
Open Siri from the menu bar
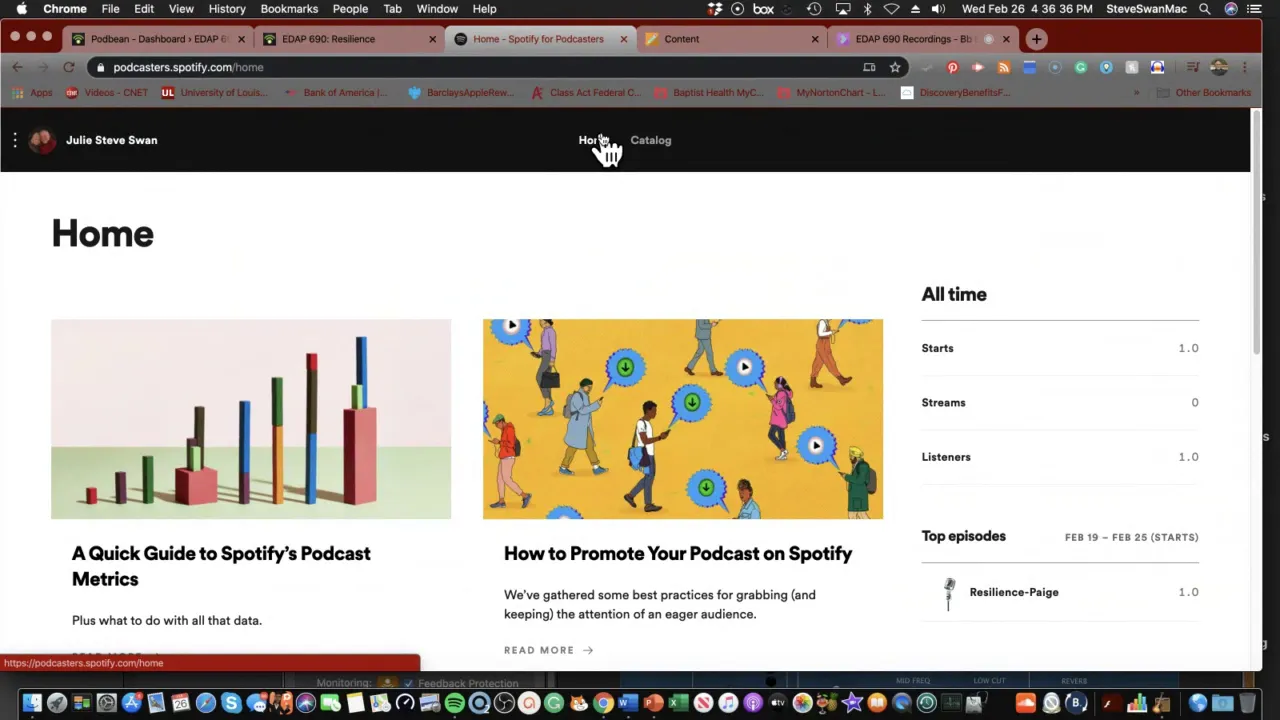click(1231, 9)
